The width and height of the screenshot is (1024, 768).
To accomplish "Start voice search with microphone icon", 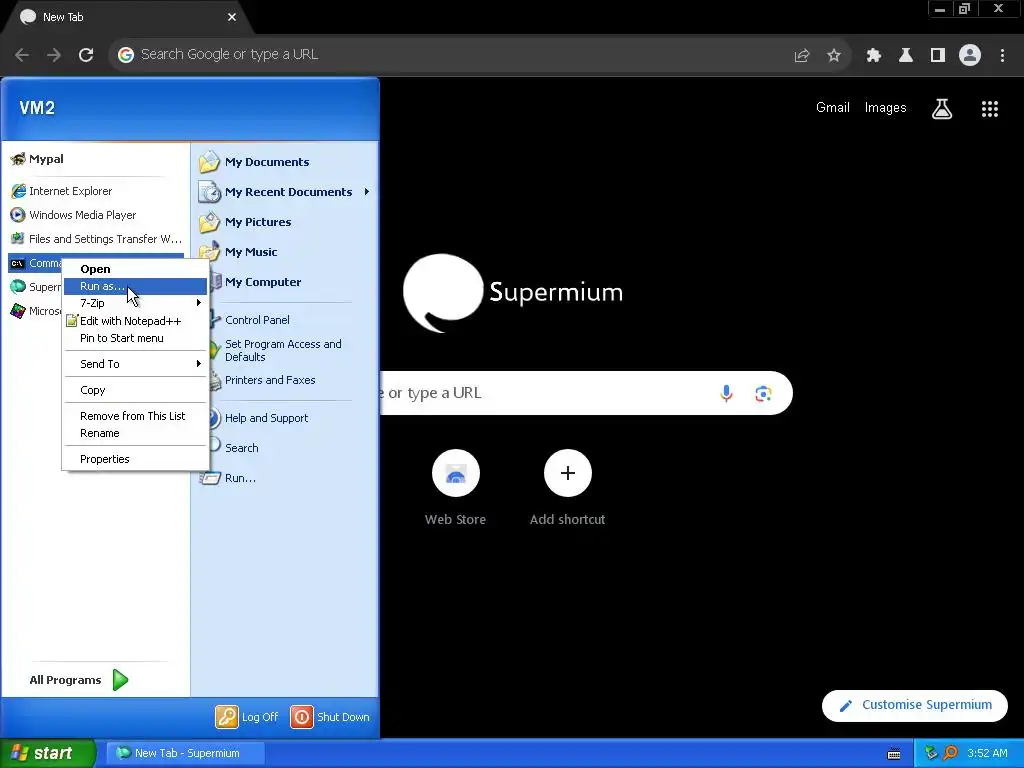I will (x=726, y=393).
